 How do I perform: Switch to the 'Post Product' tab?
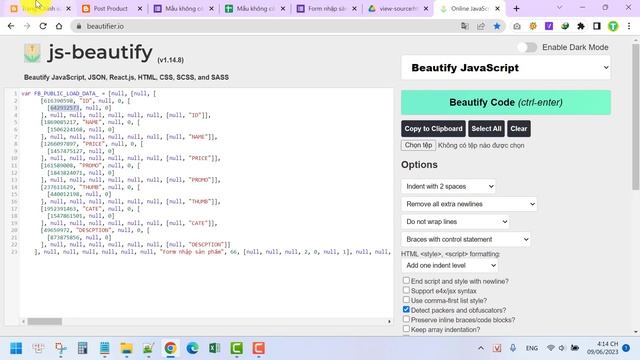pyautogui.click(x=110, y=9)
